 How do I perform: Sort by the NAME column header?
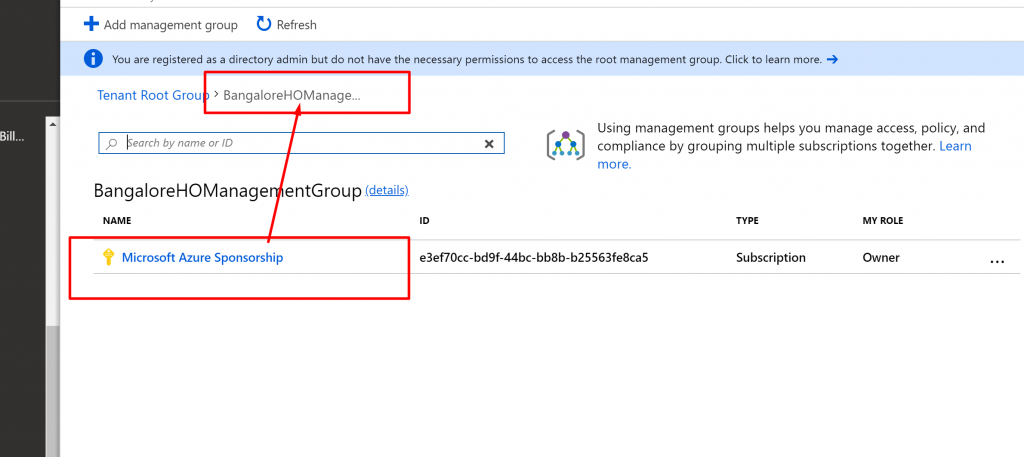pyautogui.click(x=117, y=220)
